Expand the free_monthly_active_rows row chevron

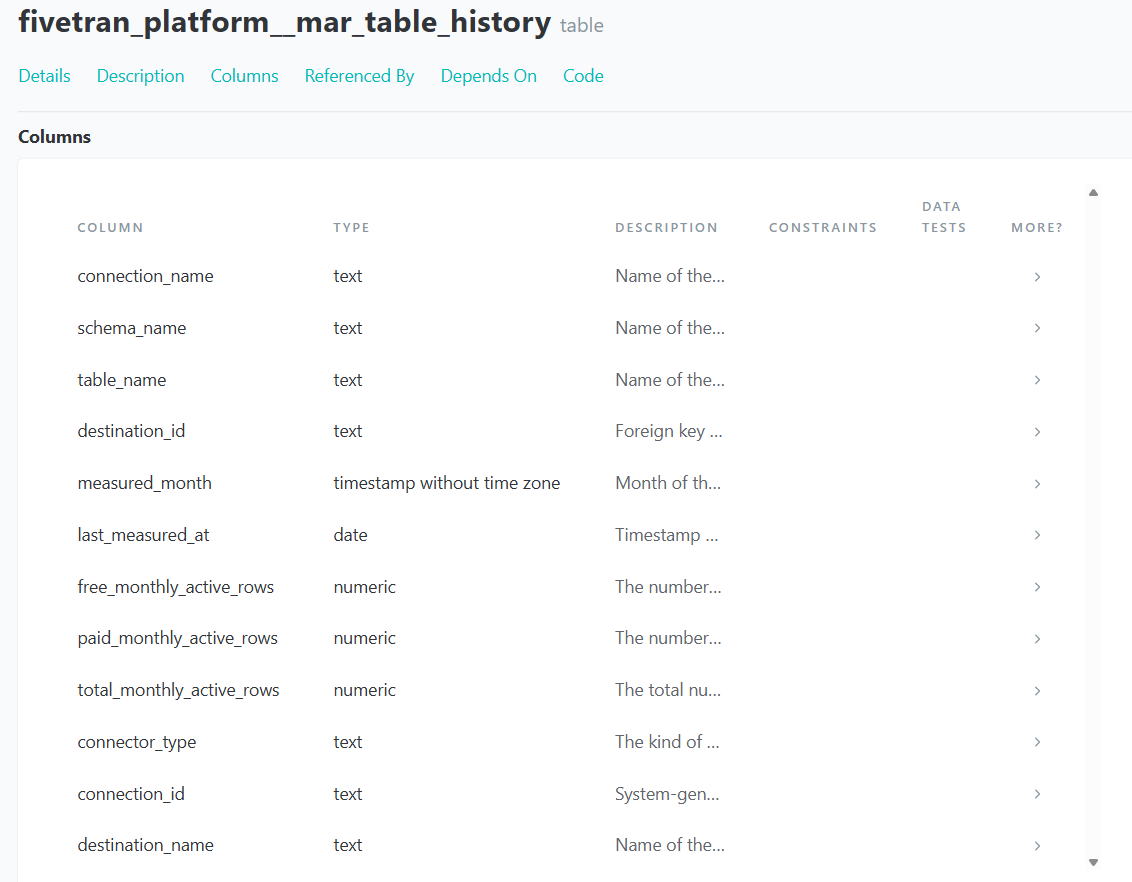[x=1037, y=587]
